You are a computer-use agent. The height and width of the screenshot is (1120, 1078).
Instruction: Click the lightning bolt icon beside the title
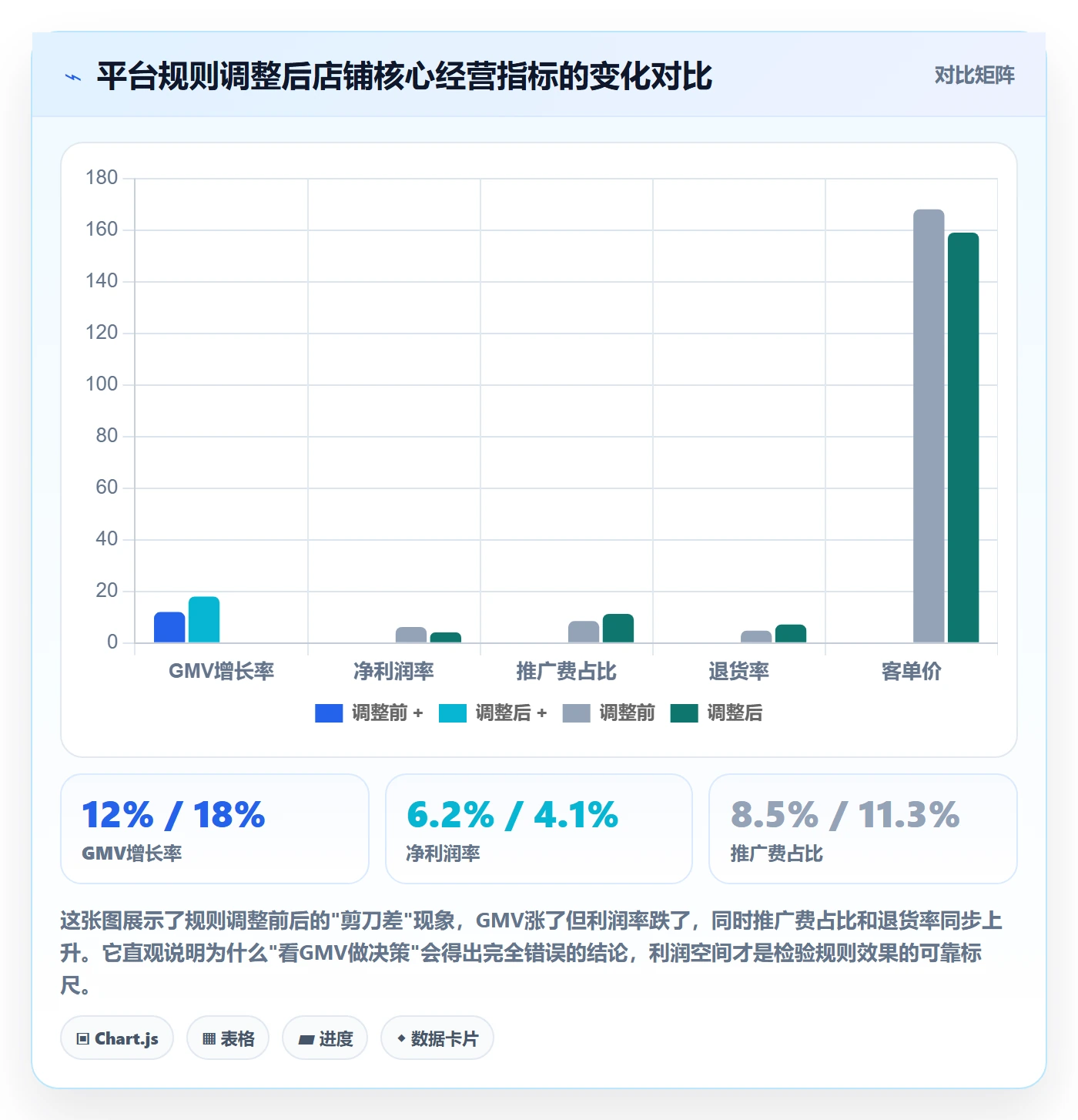tap(73, 77)
